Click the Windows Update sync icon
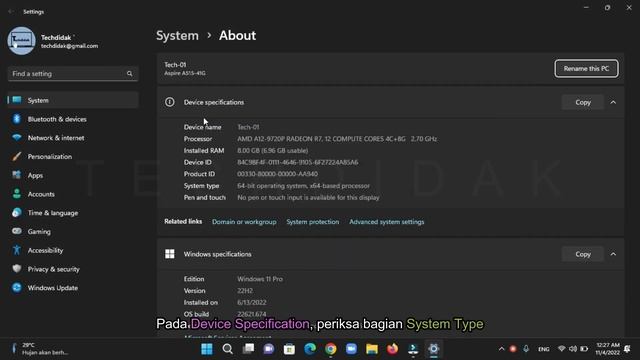The width and height of the screenshot is (640, 360). coord(17,287)
